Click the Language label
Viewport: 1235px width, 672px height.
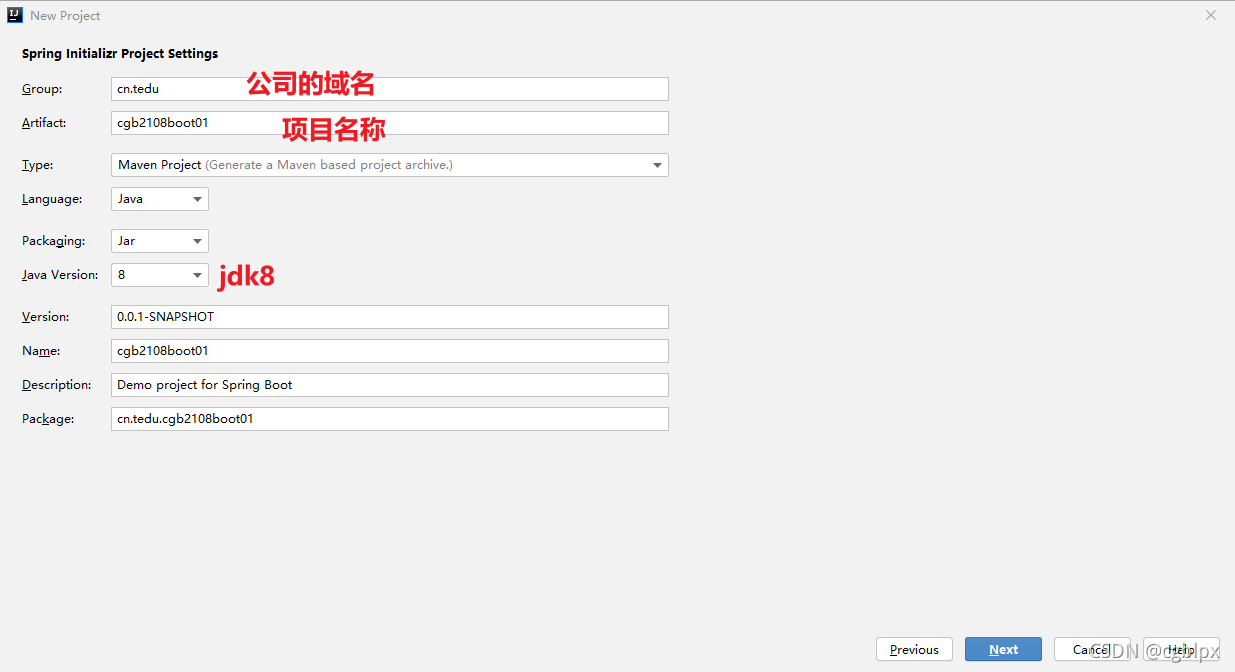[x=52, y=199]
